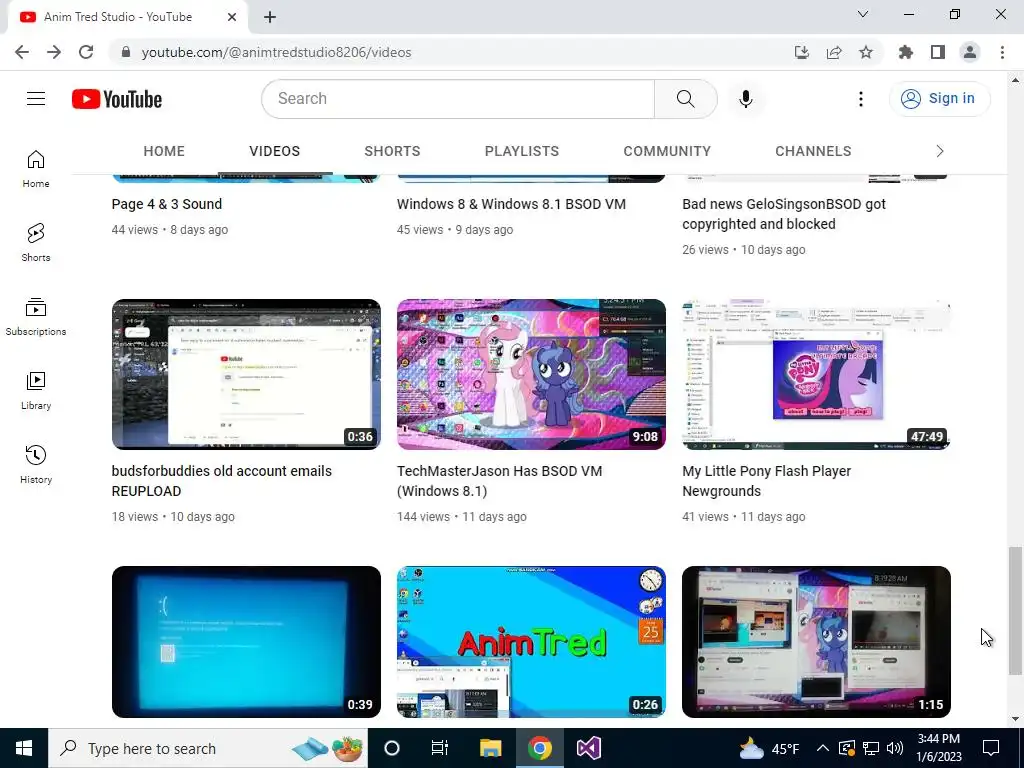Image resolution: width=1024 pixels, height=768 pixels.
Task: Open Visual Studio from the taskbar
Action: point(588,748)
